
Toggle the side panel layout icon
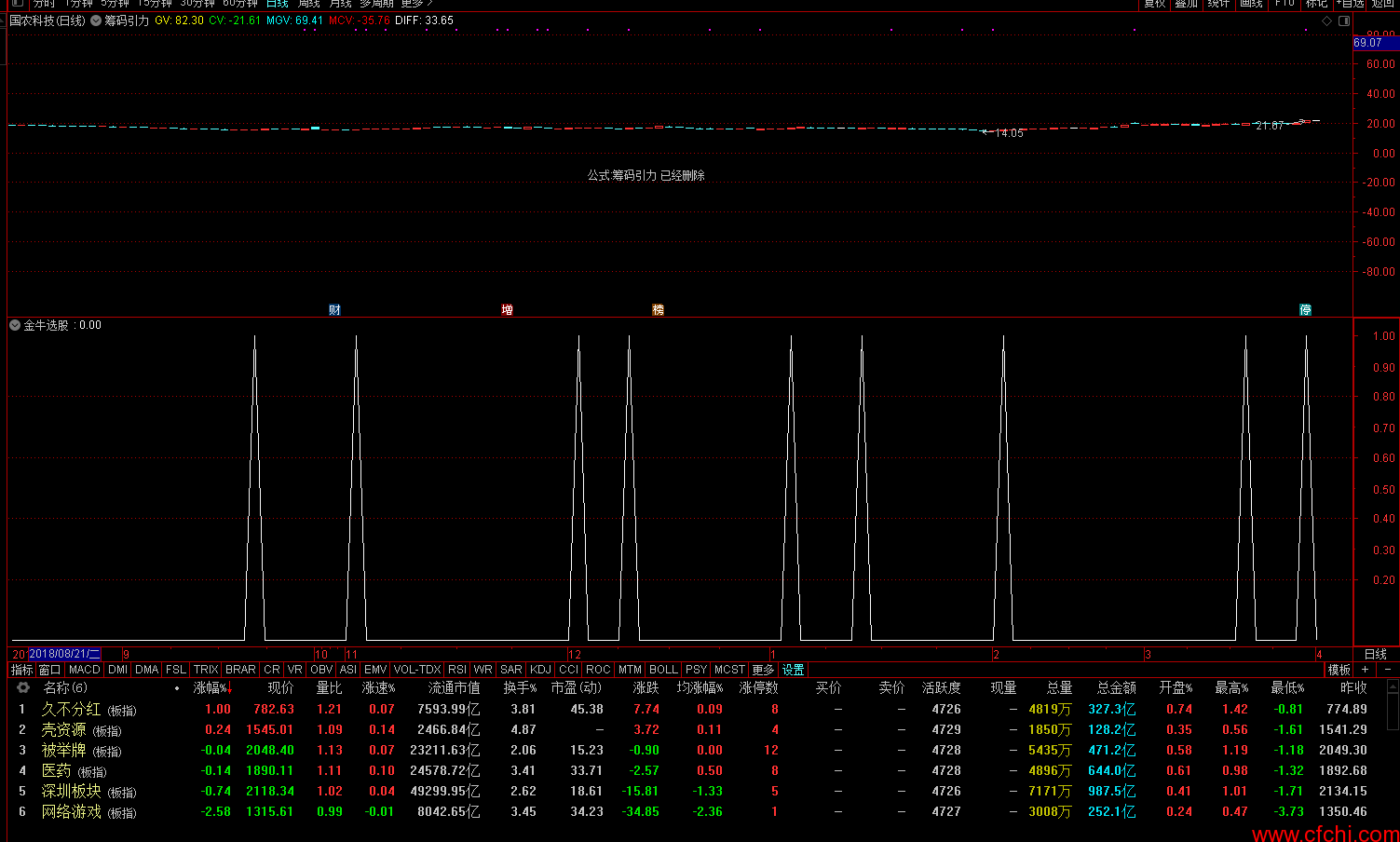click(x=1344, y=20)
